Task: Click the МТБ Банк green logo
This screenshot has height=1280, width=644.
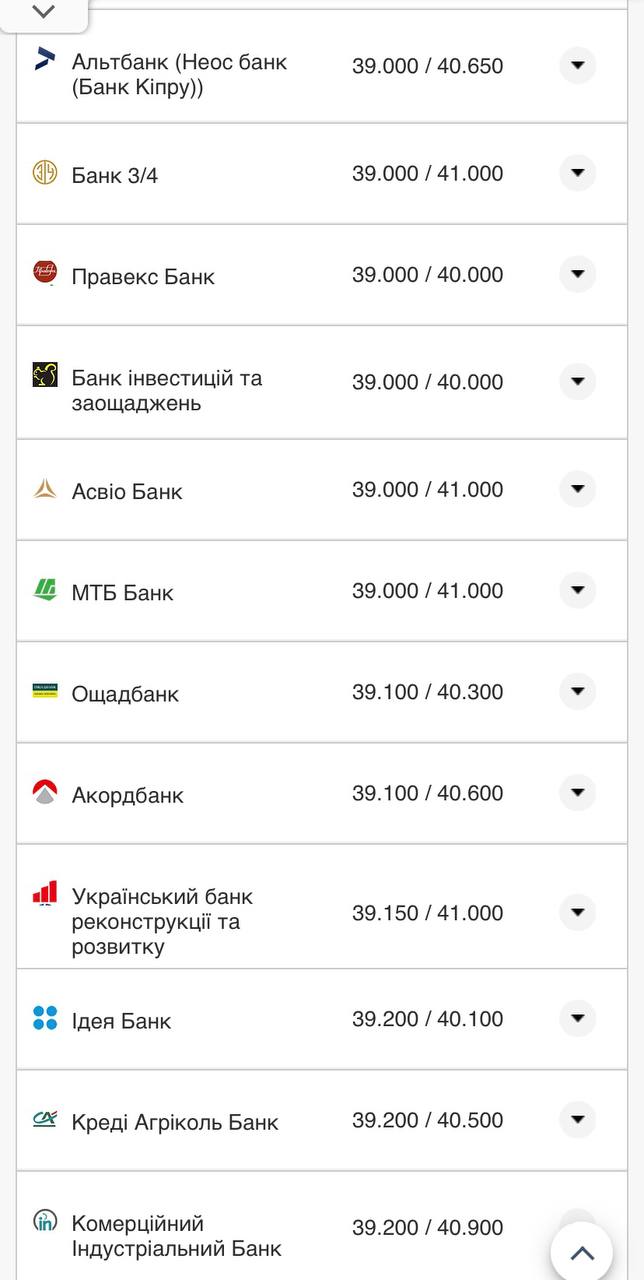Action: (45, 590)
